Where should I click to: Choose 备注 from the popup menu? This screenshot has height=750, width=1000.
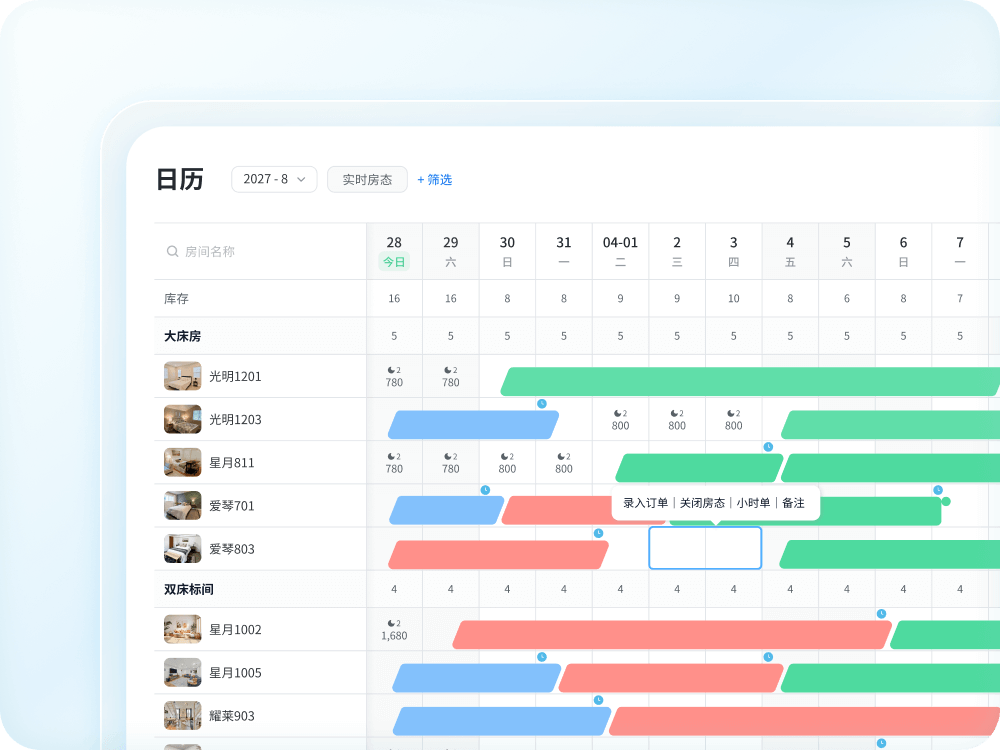tap(793, 503)
